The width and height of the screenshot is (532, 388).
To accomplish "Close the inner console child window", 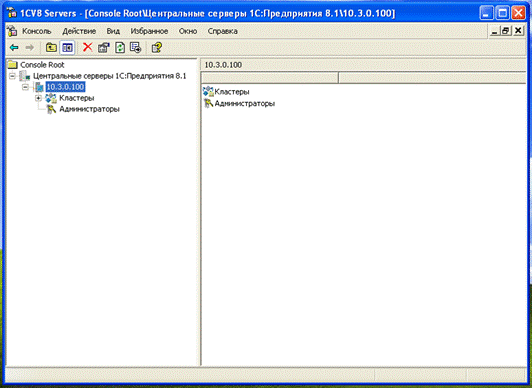I will coord(518,31).
